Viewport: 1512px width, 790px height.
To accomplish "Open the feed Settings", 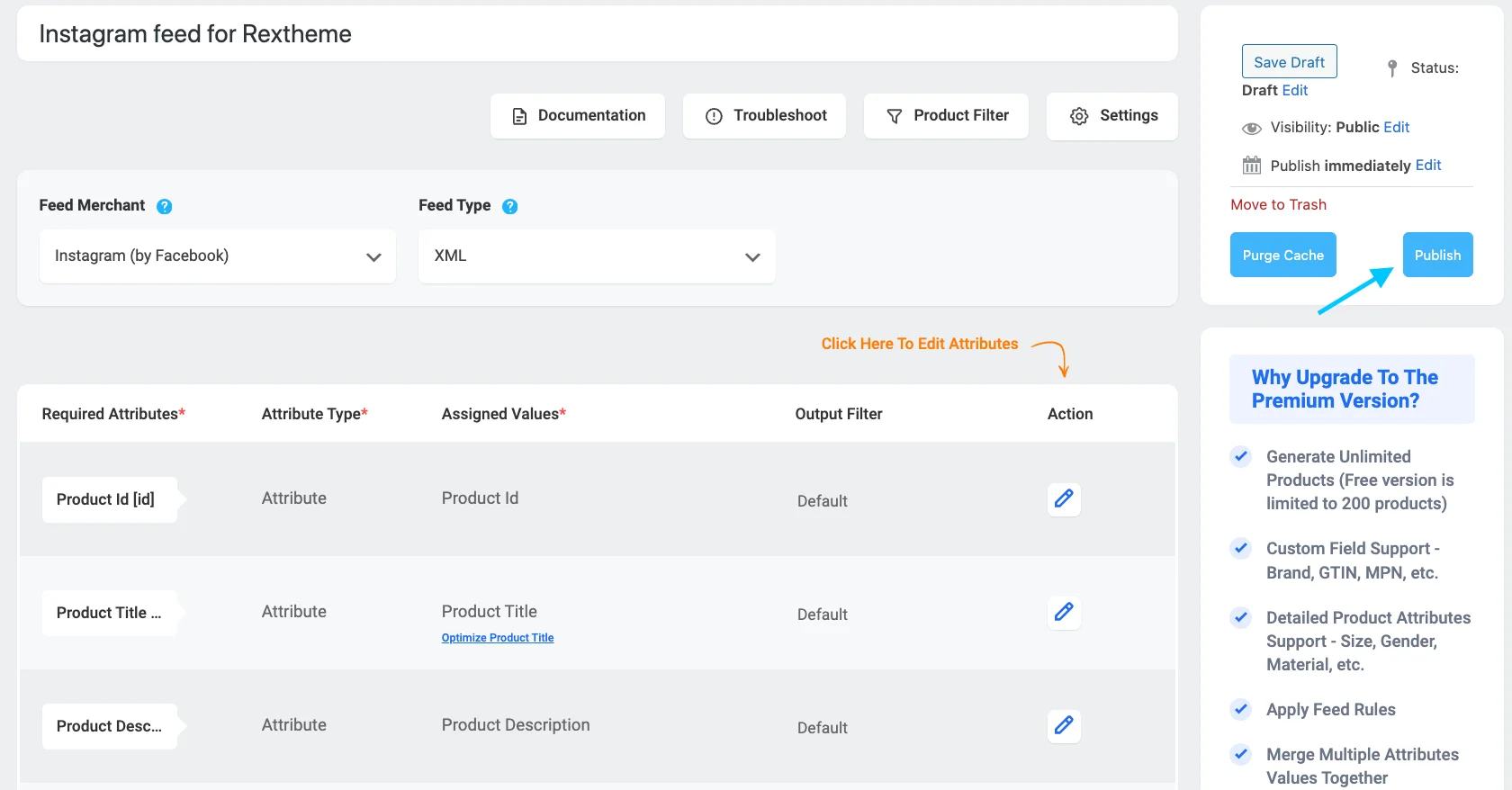I will coord(1112,116).
